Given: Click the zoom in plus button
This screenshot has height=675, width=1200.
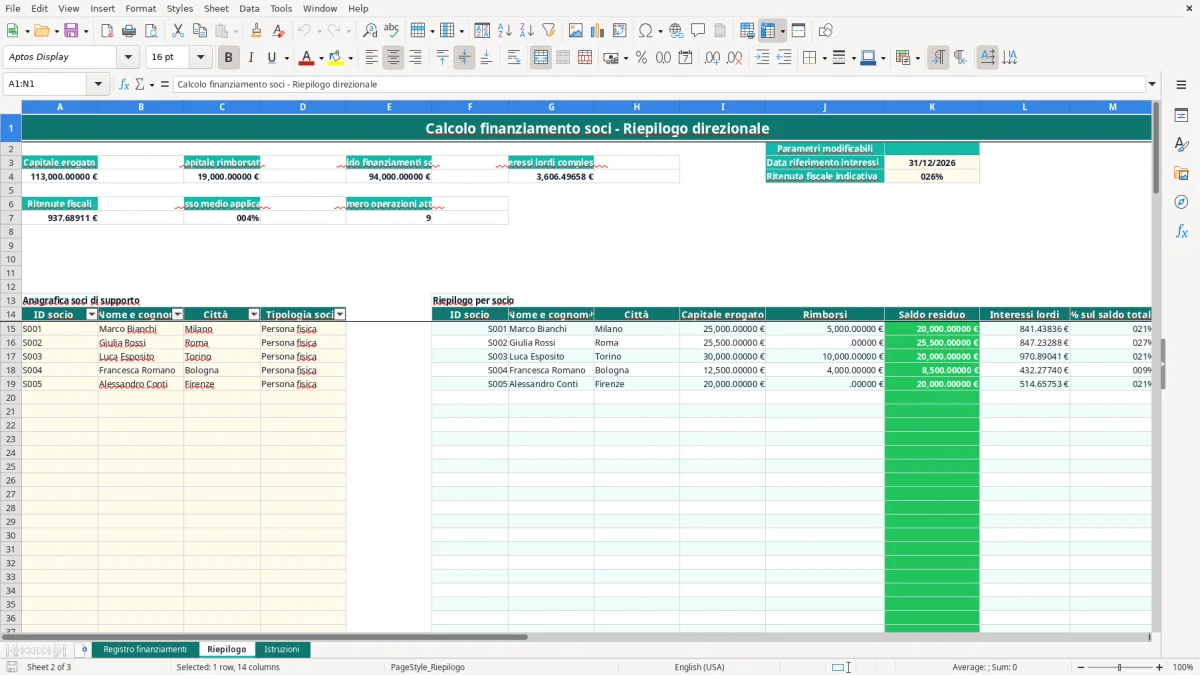Looking at the screenshot, I should click(1159, 667).
